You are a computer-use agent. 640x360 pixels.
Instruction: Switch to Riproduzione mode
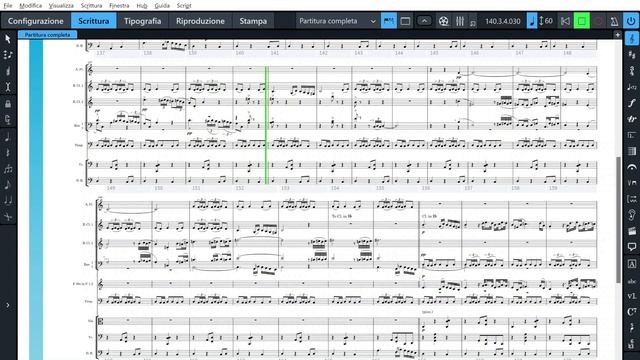click(200, 21)
